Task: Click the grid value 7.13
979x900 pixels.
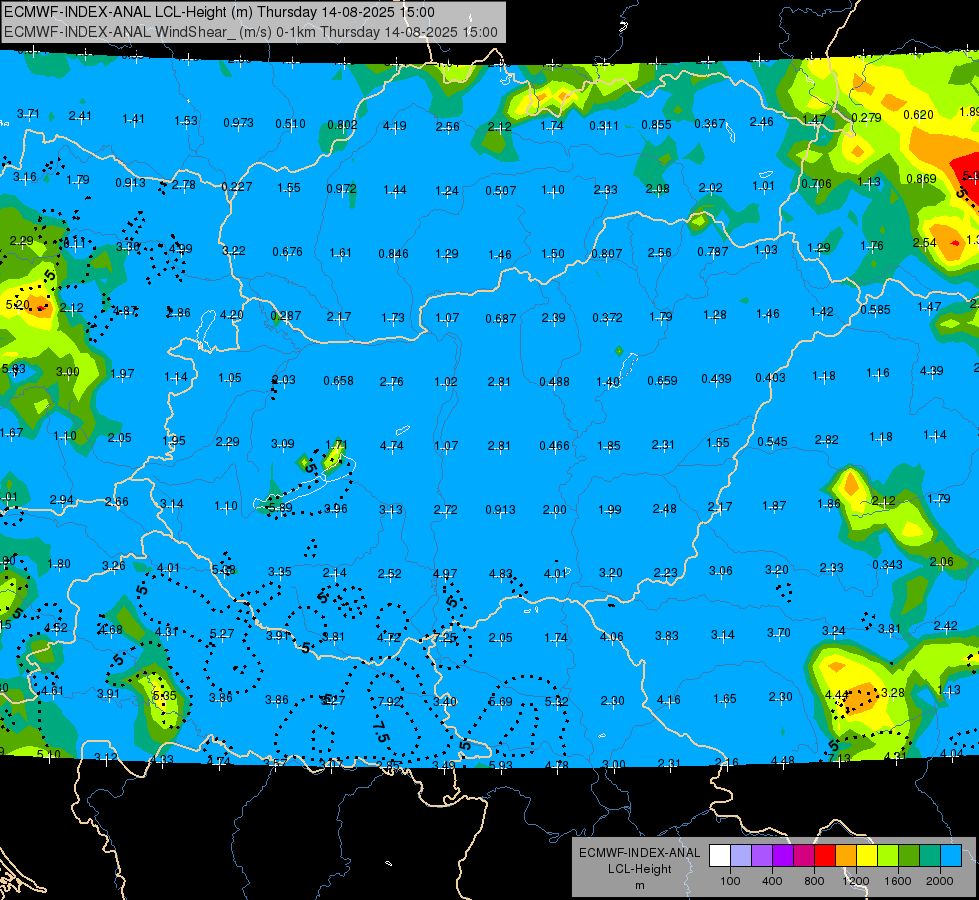Action: (x=839, y=758)
